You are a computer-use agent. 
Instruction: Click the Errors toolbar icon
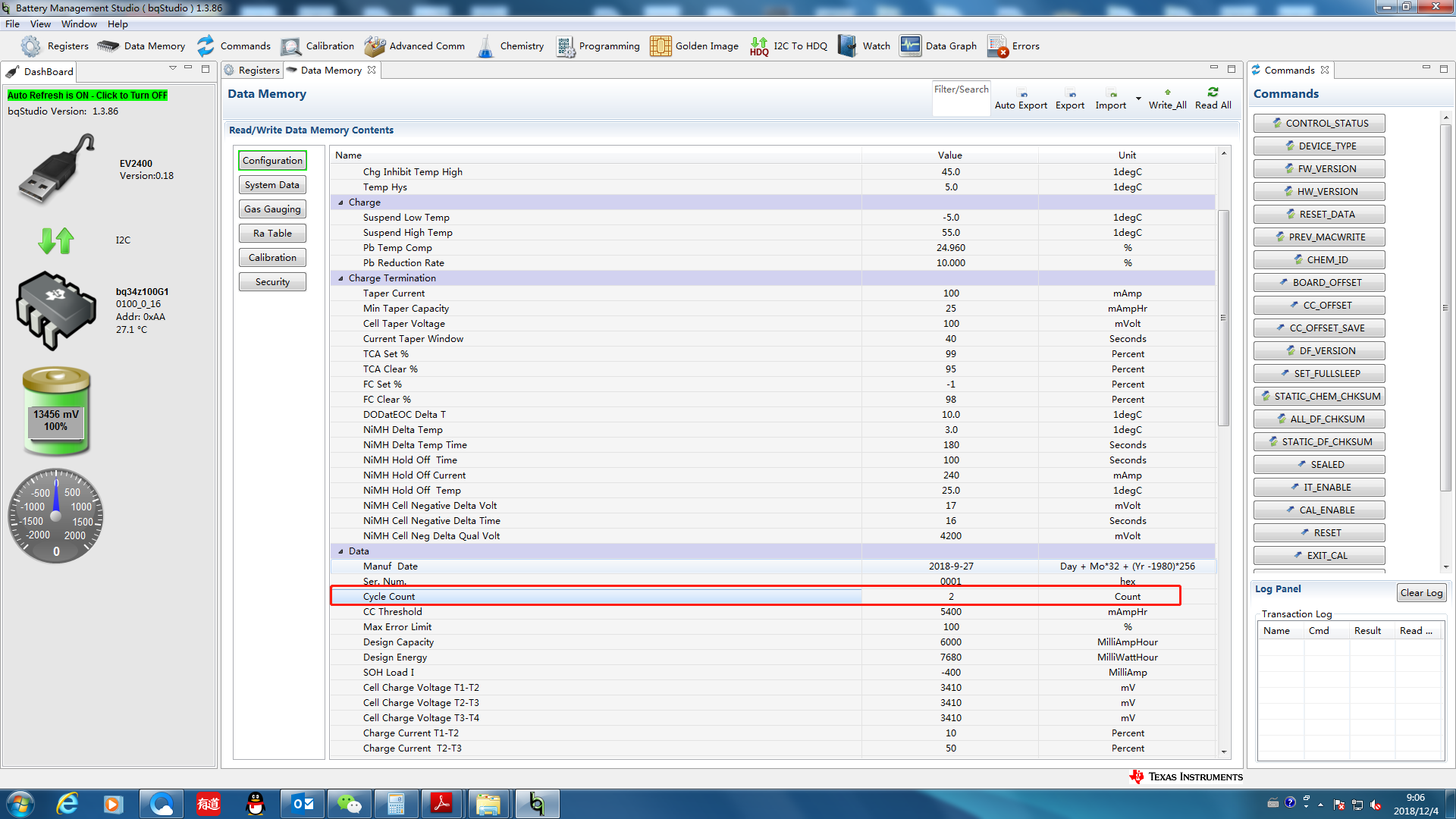tap(997, 46)
